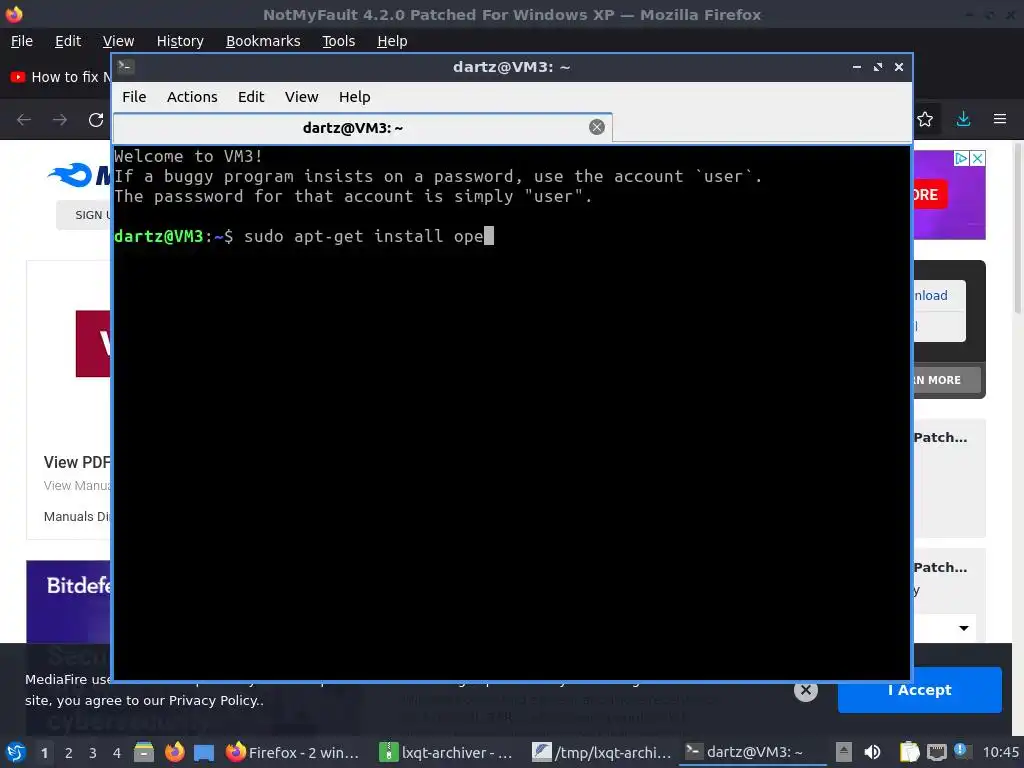The height and width of the screenshot is (768, 1024).
Task: Open the clipboard manager tray icon
Action: (x=909, y=752)
